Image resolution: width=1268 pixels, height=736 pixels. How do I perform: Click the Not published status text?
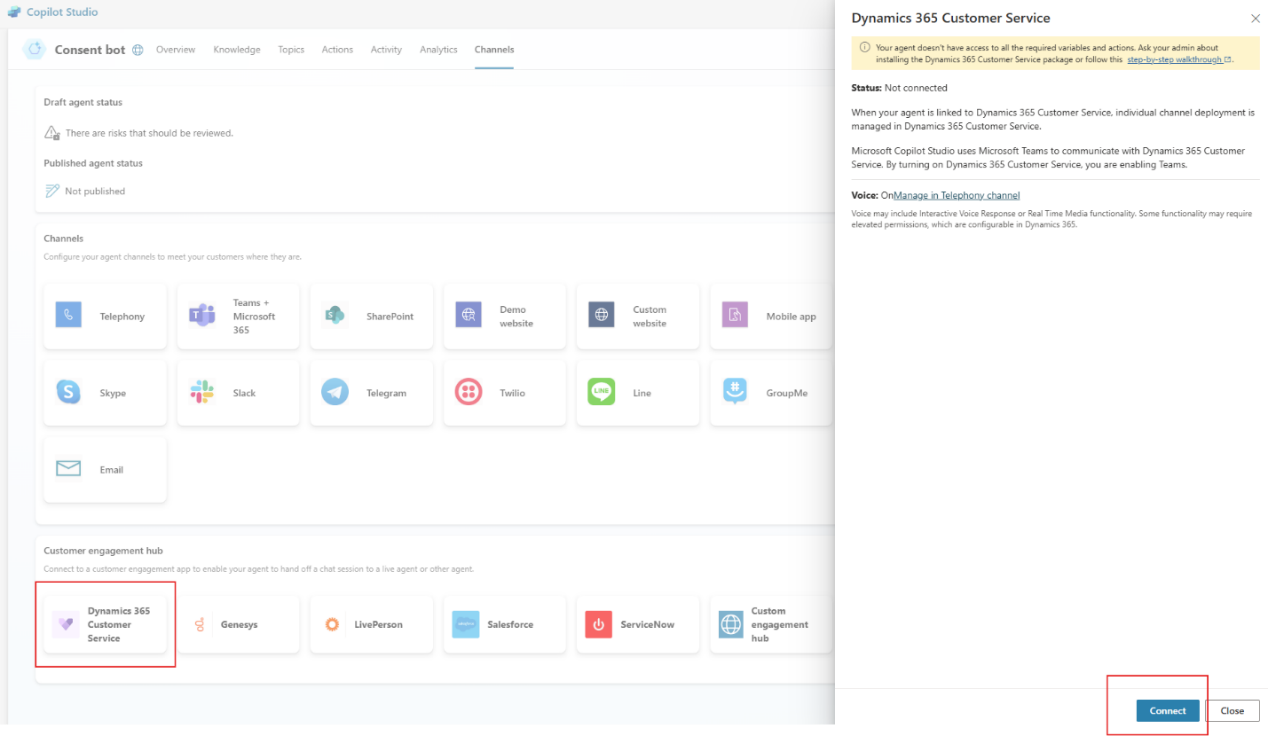[x=95, y=191]
